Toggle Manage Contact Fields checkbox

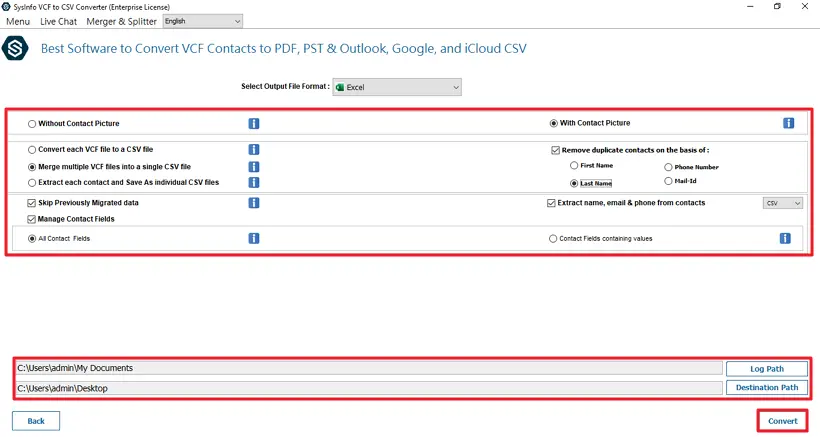31,219
